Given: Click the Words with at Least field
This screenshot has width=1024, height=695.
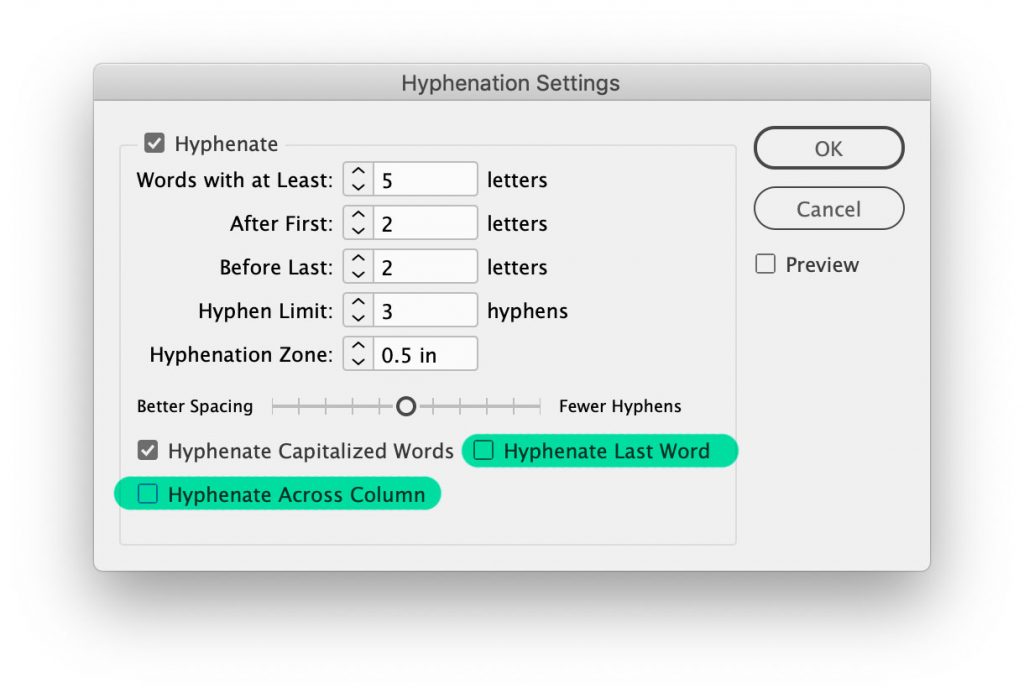Looking at the screenshot, I should pyautogui.click(x=425, y=180).
